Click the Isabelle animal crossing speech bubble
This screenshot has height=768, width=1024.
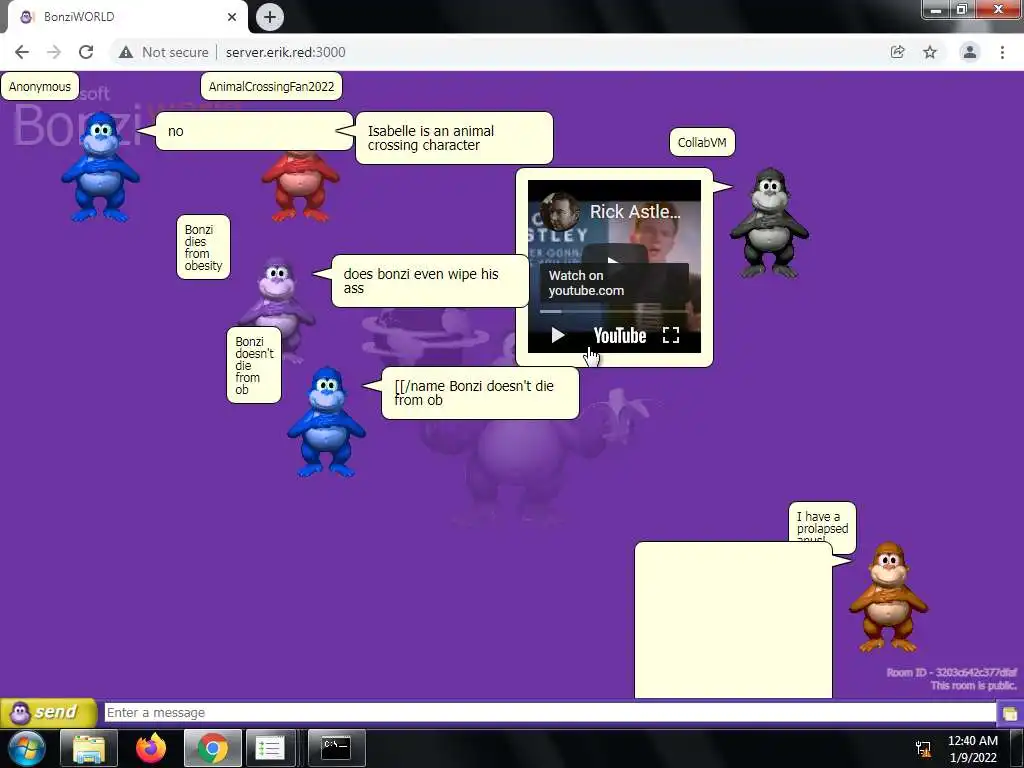coord(454,138)
